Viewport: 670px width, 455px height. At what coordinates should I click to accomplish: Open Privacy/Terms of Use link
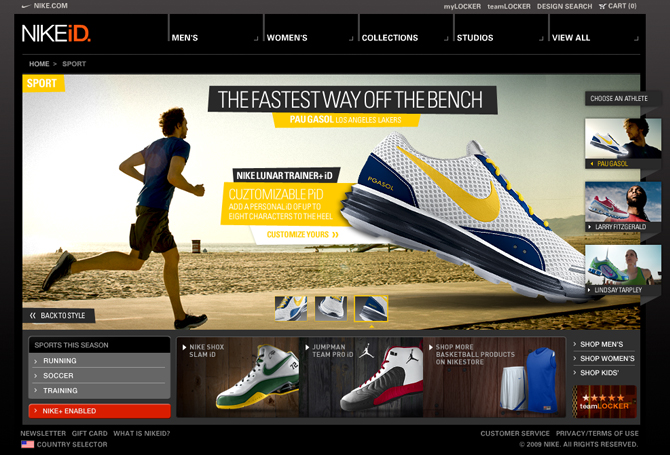(x=597, y=433)
